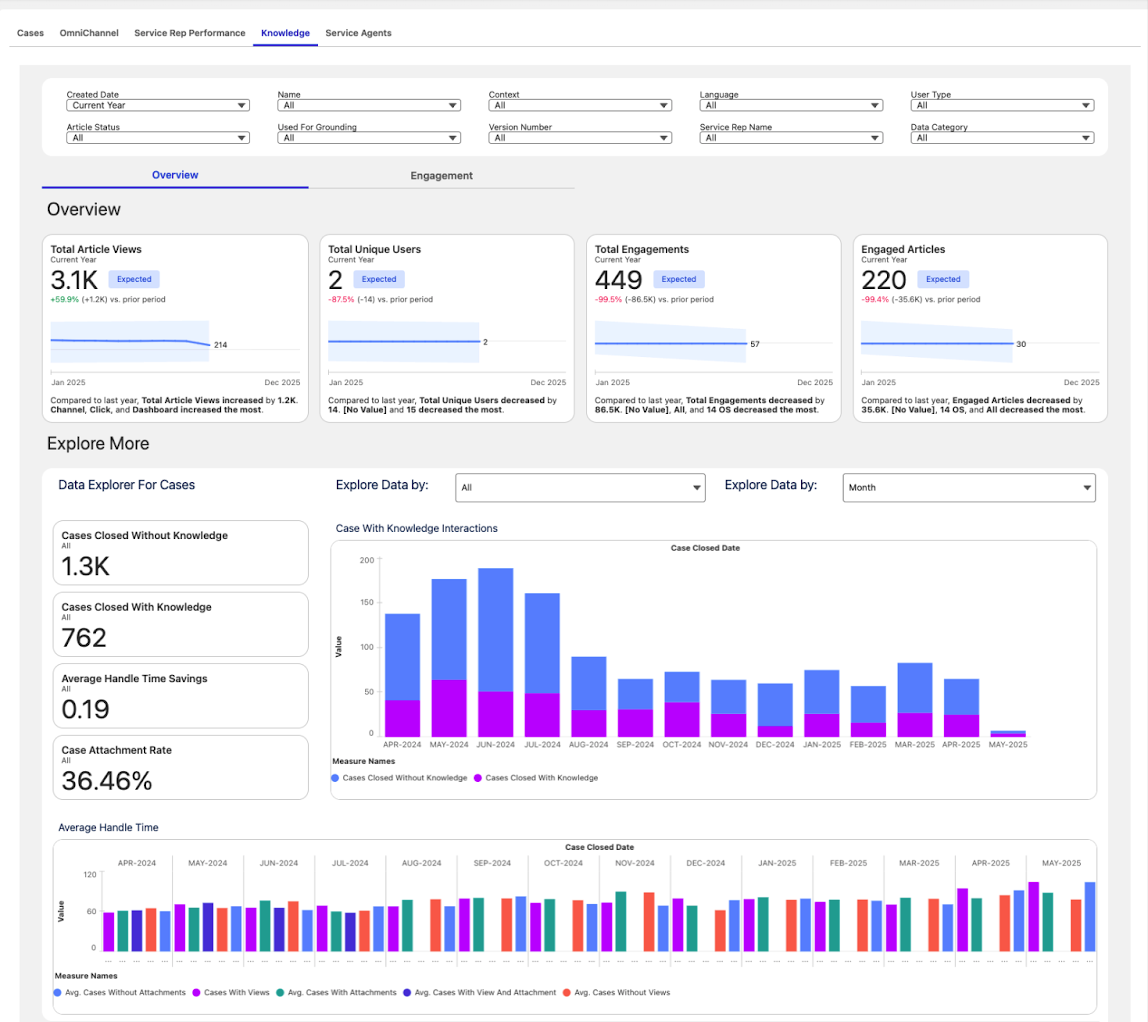Switch to the Cases tab
Screen dimensions: 1148x1022
pos(30,33)
